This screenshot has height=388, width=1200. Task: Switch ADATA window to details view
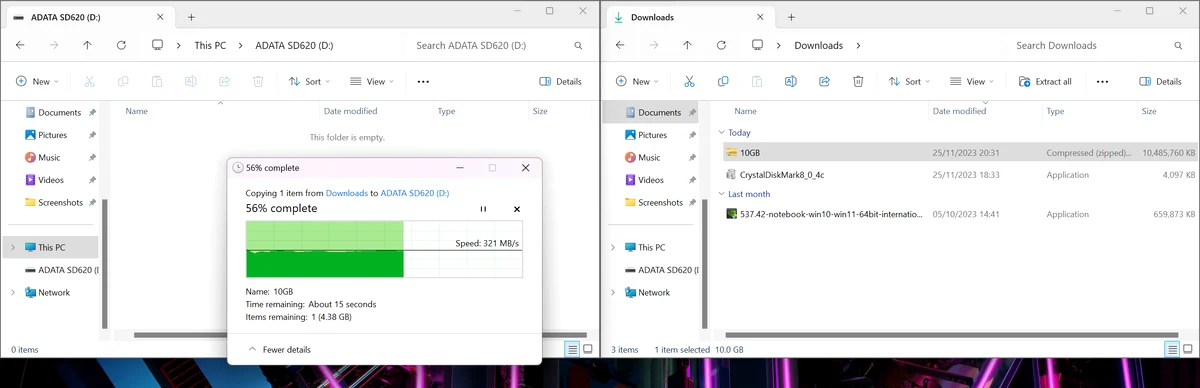572,349
